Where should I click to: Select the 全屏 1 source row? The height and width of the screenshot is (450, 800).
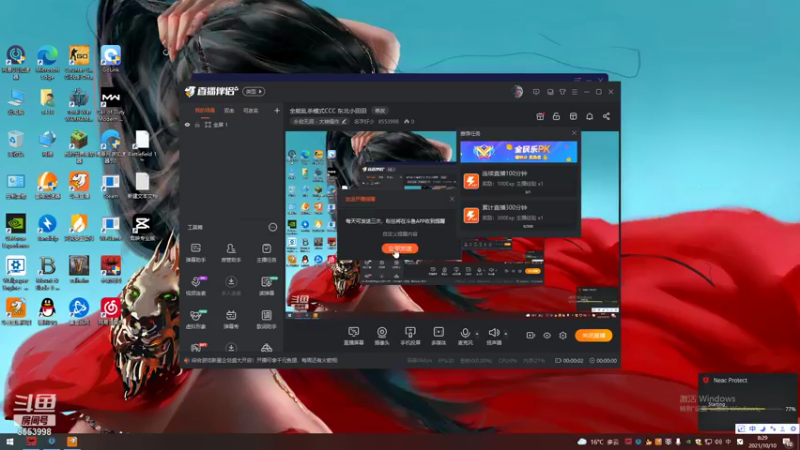coord(232,124)
